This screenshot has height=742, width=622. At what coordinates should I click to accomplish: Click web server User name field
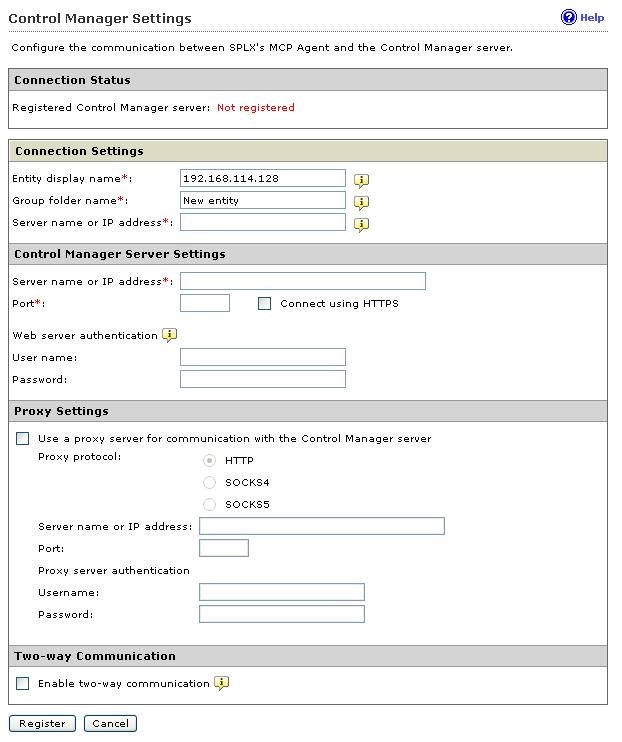click(263, 357)
